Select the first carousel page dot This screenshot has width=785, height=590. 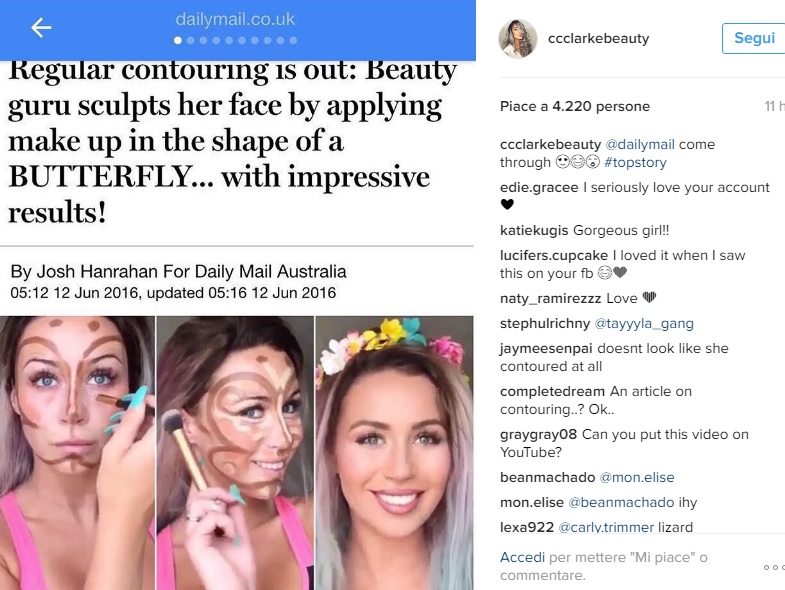(x=178, y=40)
